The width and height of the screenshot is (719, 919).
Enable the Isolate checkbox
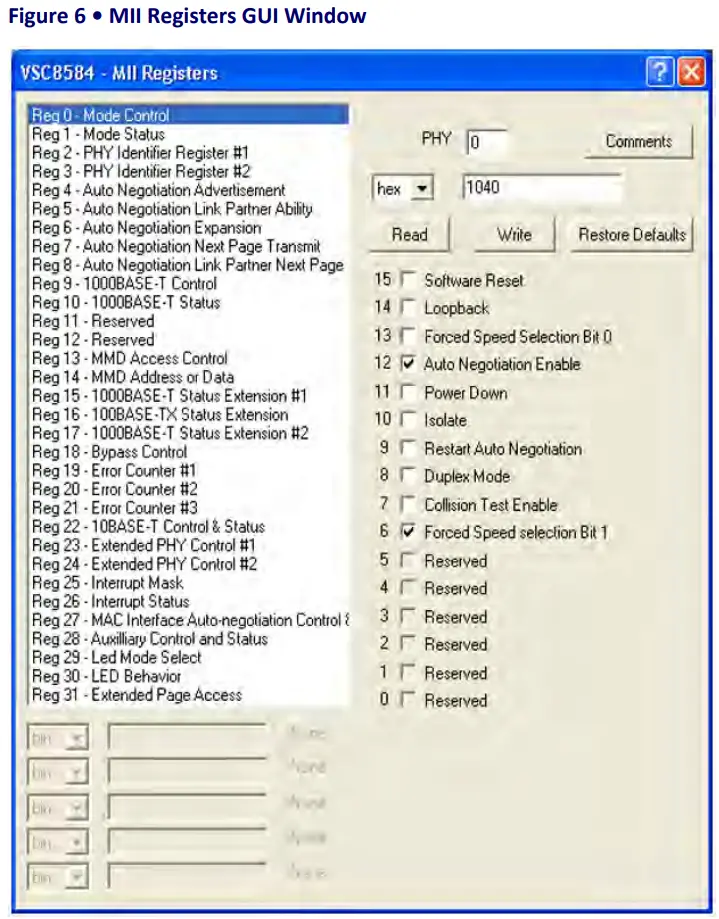pos(408,420)
